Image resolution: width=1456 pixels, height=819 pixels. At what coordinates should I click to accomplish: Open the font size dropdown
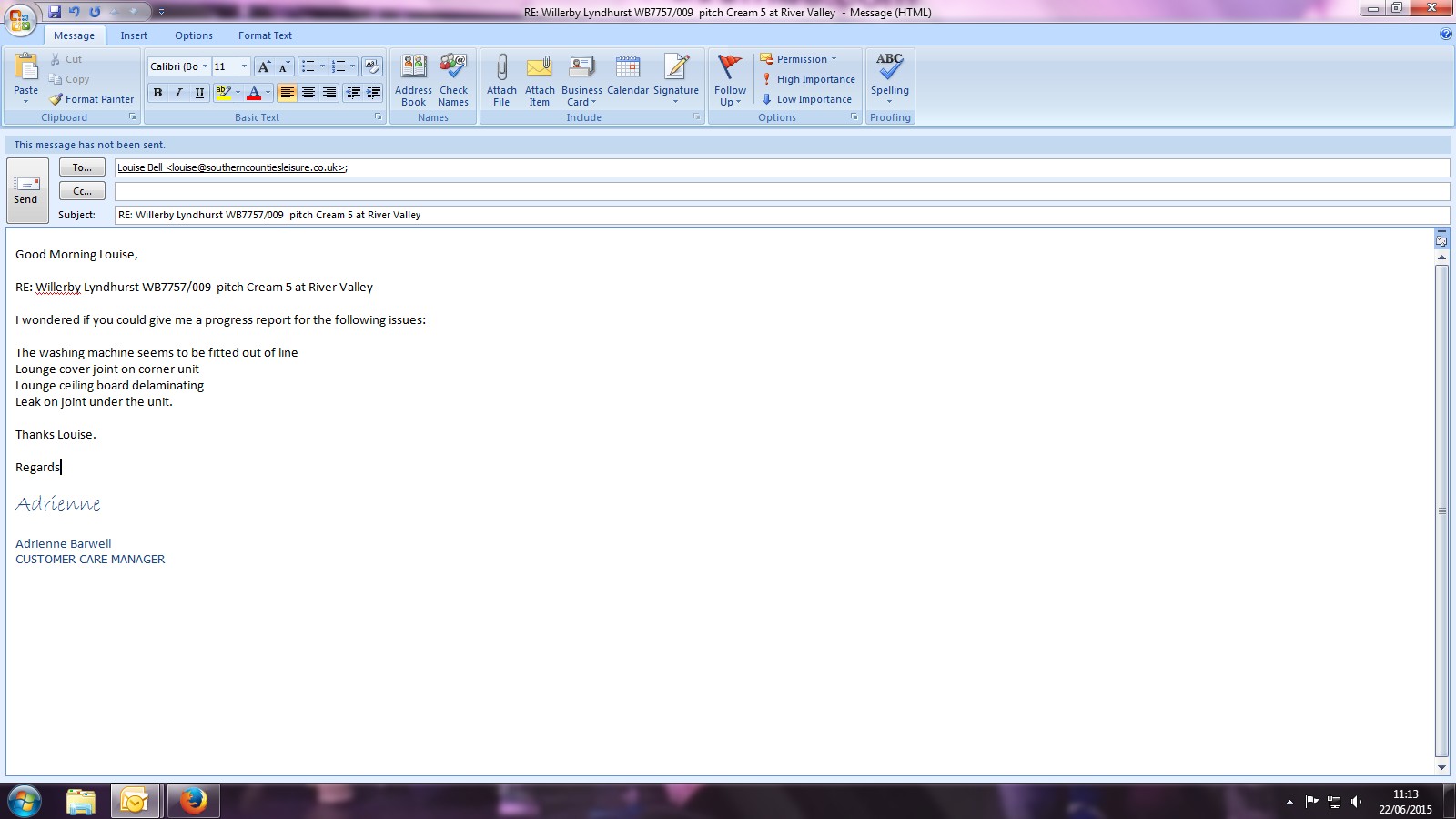[x=244, y=66]
